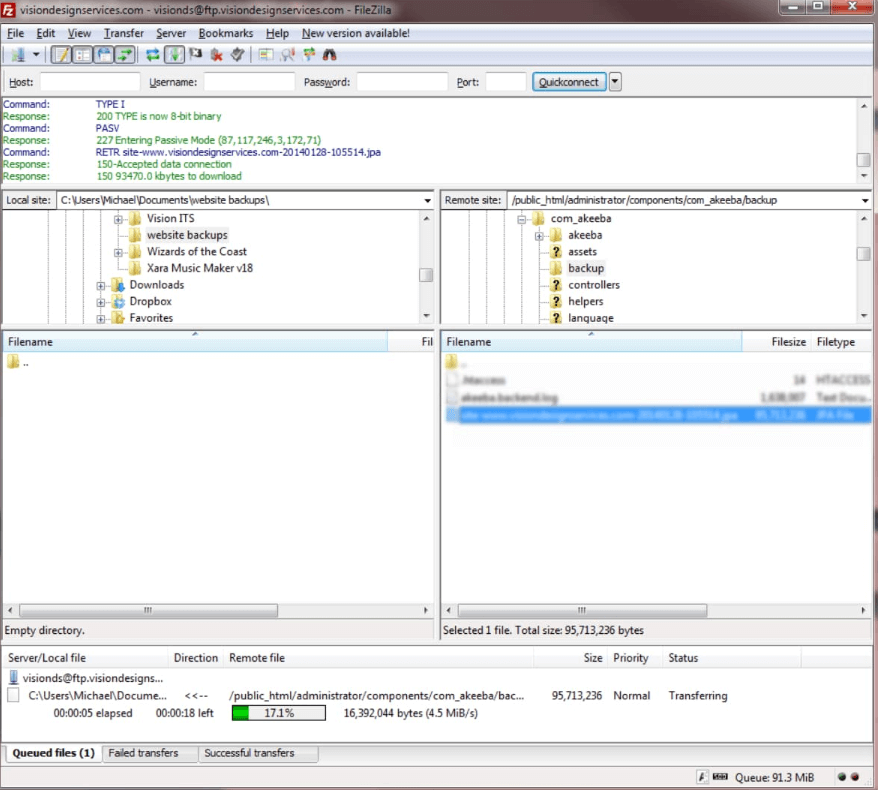Click the speed limits status bar icon

pos(721,777)
